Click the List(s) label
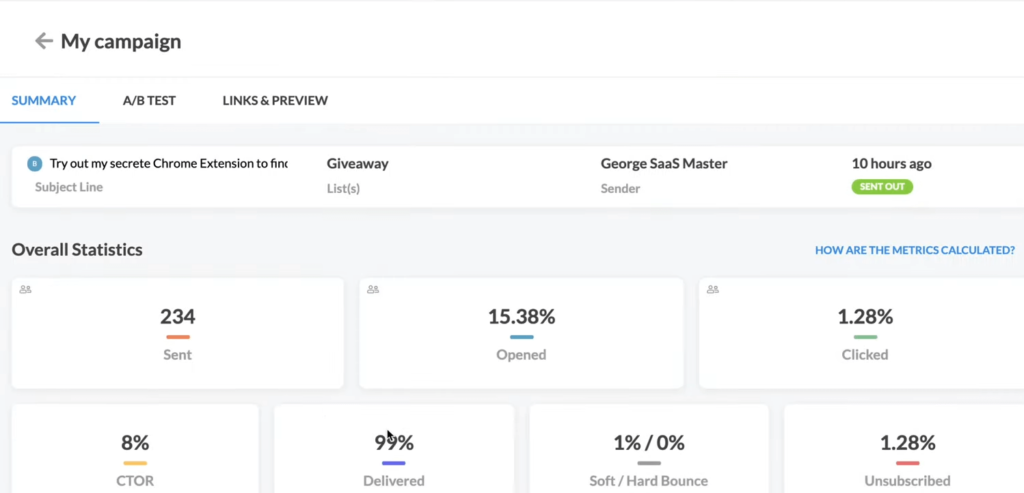 tap(344, 189)
